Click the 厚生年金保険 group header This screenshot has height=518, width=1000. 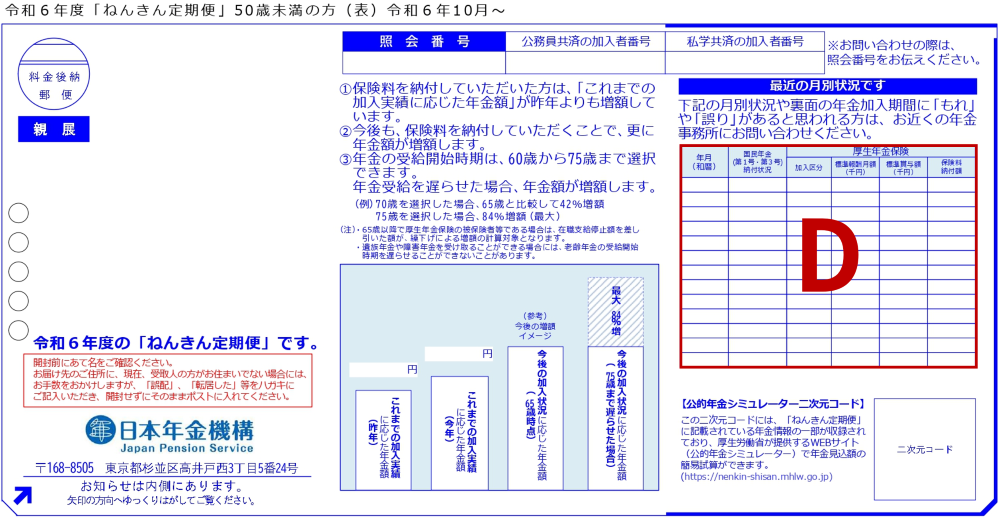point(881,152)
